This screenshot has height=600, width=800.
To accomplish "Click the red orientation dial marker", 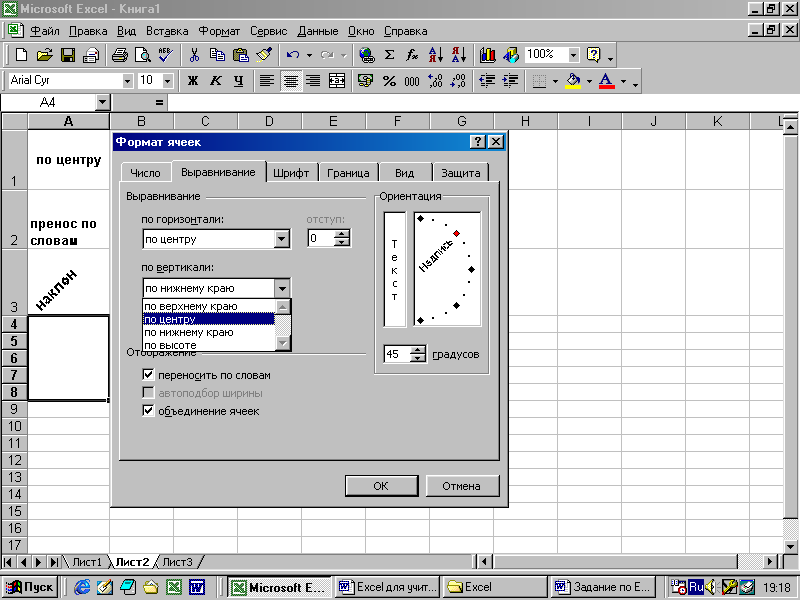I will coord(457,233).
